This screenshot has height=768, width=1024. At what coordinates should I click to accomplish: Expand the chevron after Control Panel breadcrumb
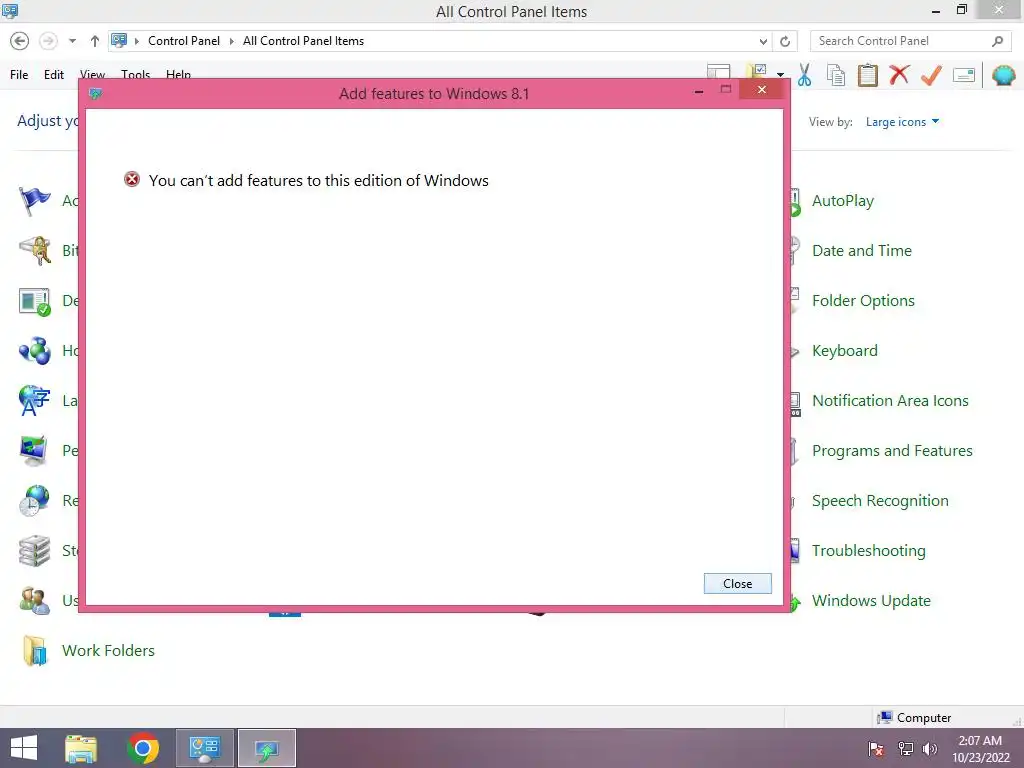[231, 41]
